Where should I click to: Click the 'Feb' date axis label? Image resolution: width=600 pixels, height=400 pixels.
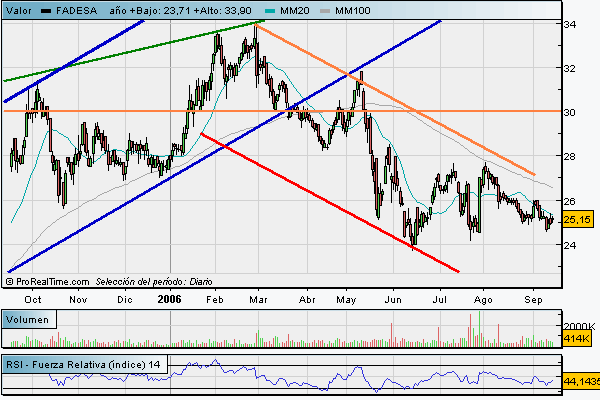(215, 300)
